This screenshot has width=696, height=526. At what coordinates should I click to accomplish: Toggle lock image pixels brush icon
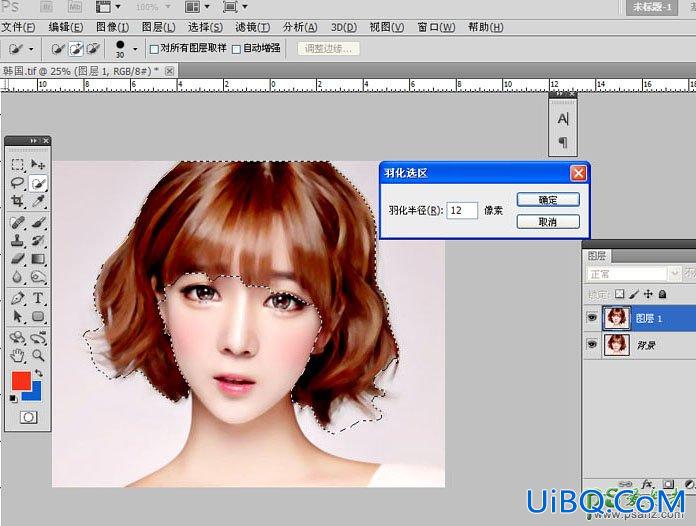[x=634, y=294]
